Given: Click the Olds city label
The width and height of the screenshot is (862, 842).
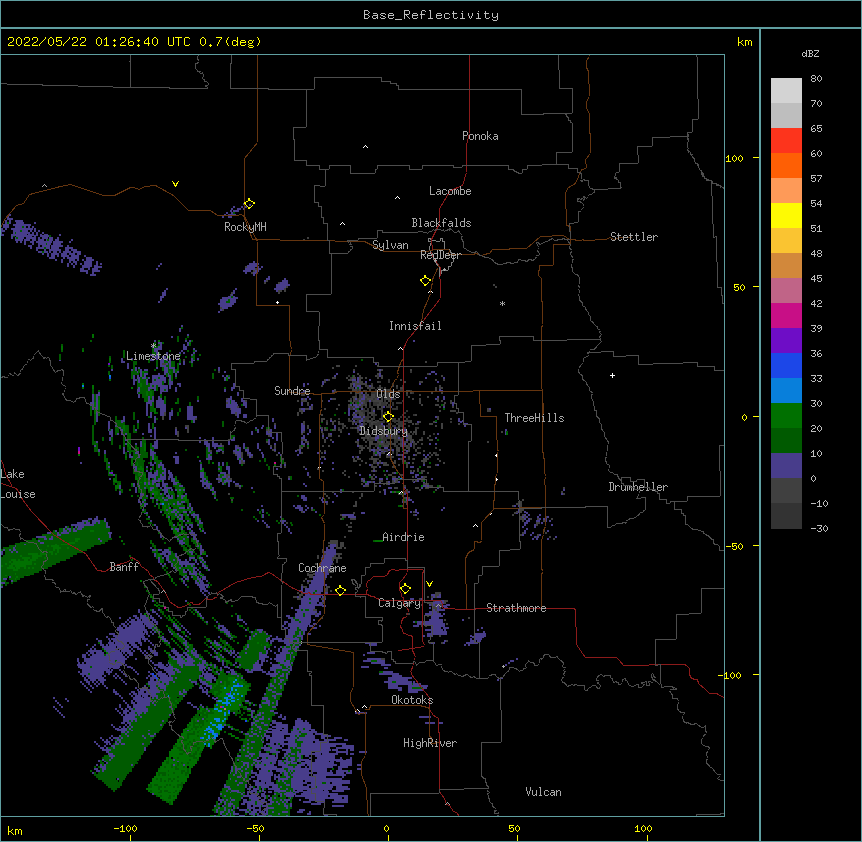Looking at the screenshot, I should click(388, 394).
